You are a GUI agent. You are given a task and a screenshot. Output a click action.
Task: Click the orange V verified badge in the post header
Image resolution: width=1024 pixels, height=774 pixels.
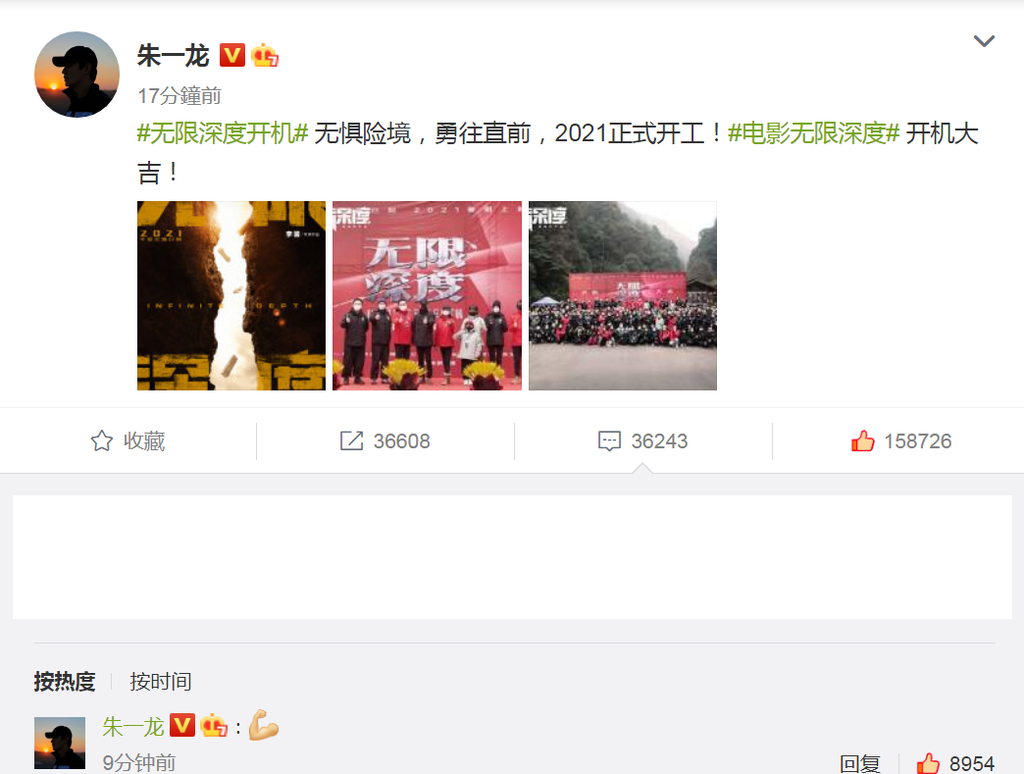pos(232,56)
